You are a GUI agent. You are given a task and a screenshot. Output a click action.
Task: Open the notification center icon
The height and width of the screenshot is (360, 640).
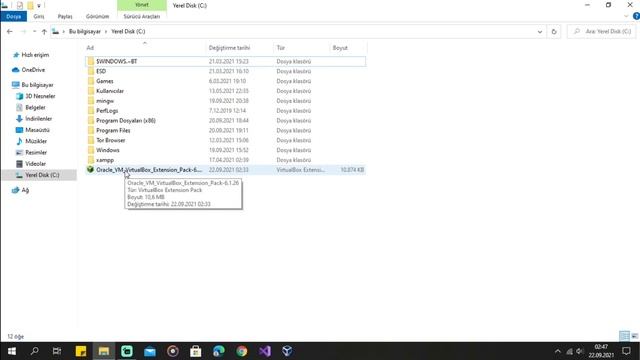626,351
